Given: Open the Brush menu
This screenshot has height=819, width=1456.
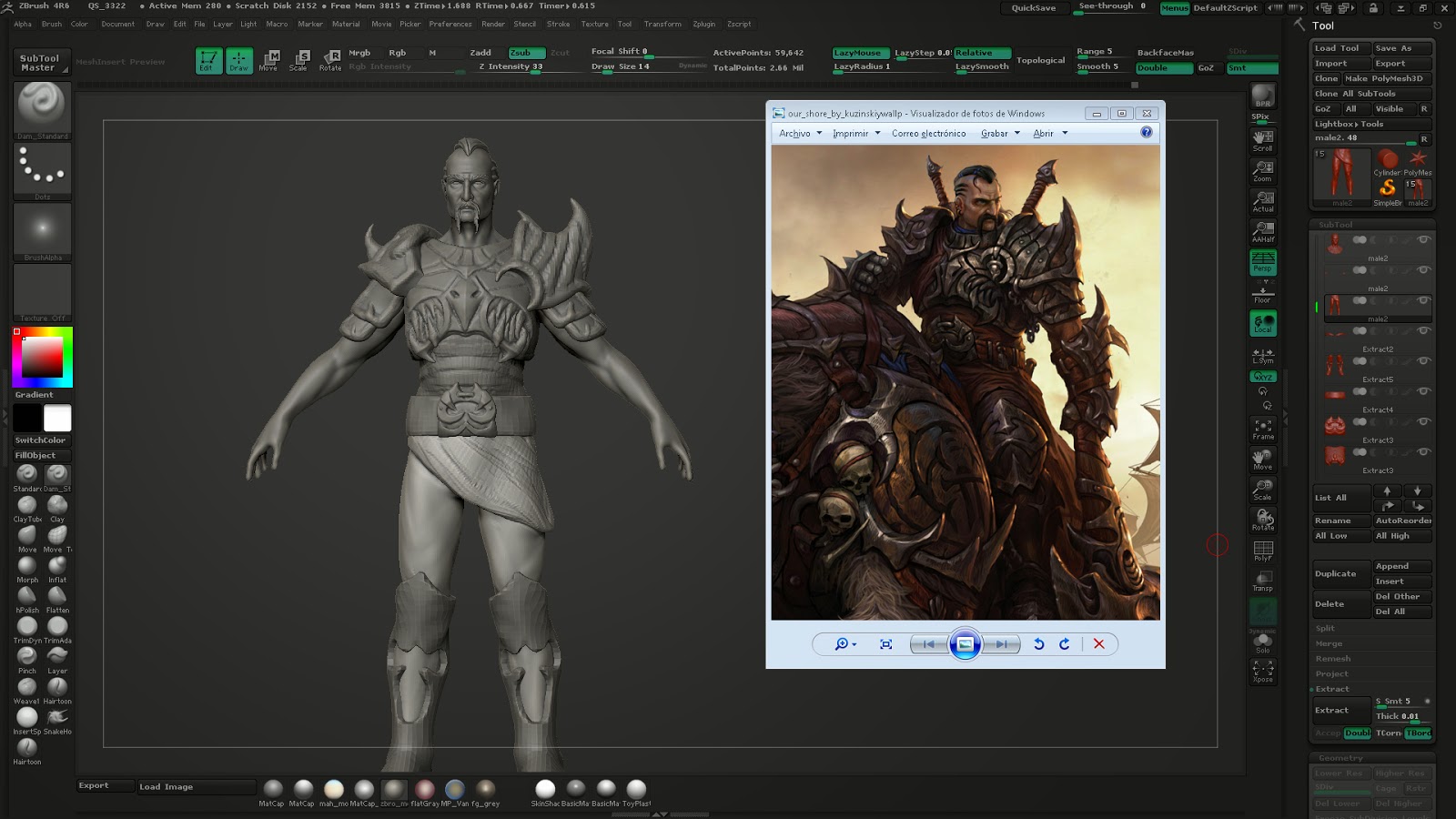Looking at the screenshot, I should point(52,25).
